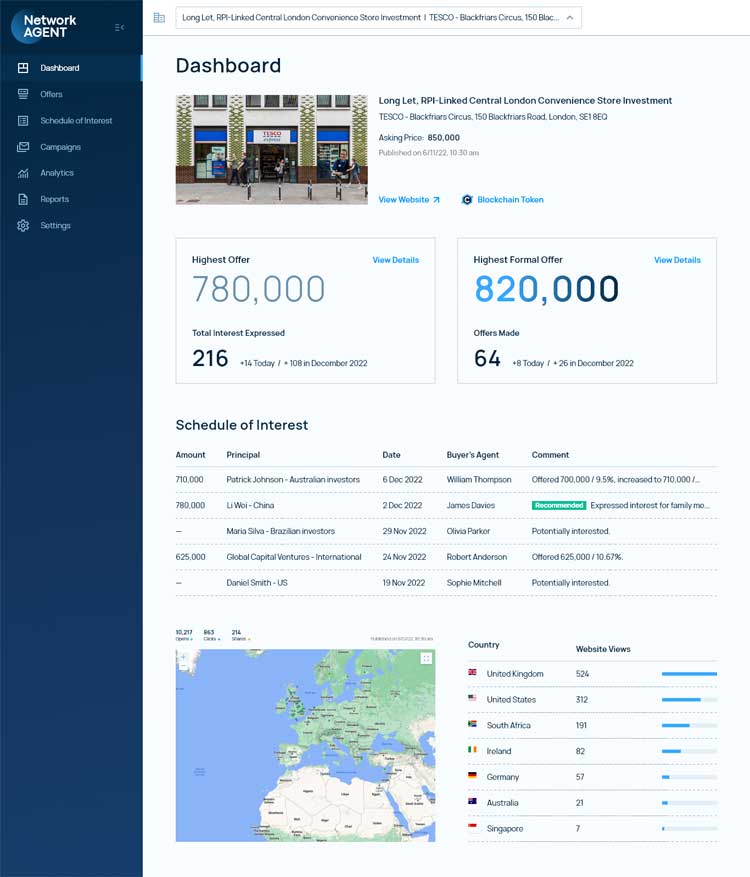Viewport: 750px width, 877px height.
Task: View Details for the Highest Offer card
Action: [395, 260]
